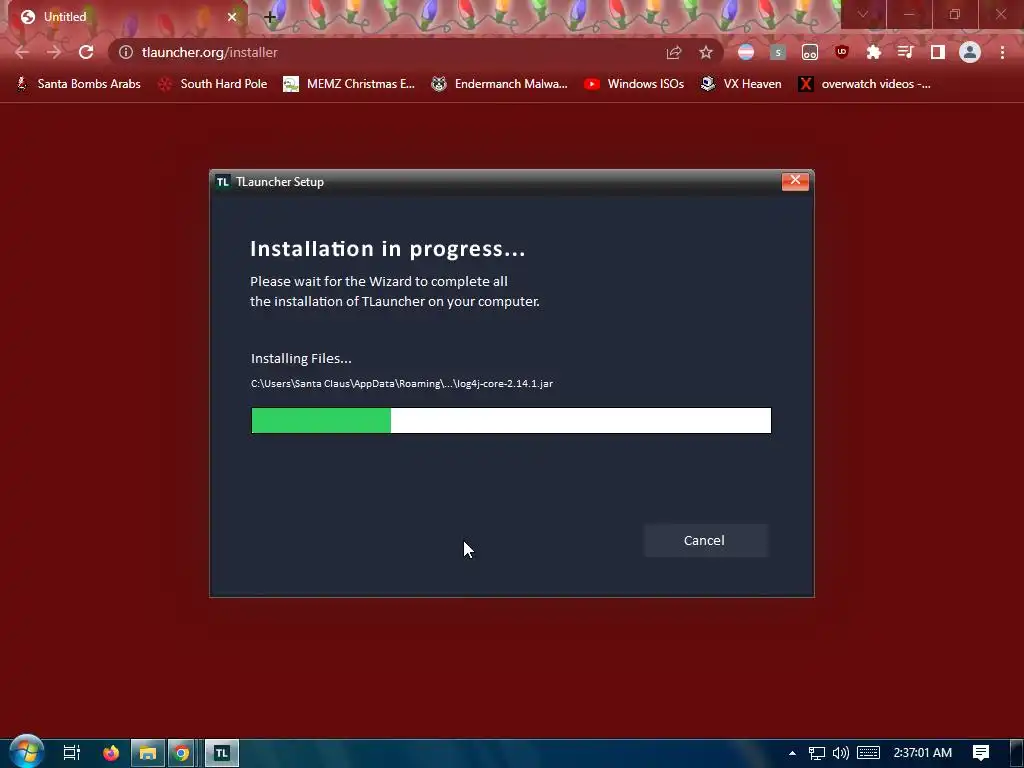
Task: Open MEMZ Christmas bookmark
Action: click(349, 84)
